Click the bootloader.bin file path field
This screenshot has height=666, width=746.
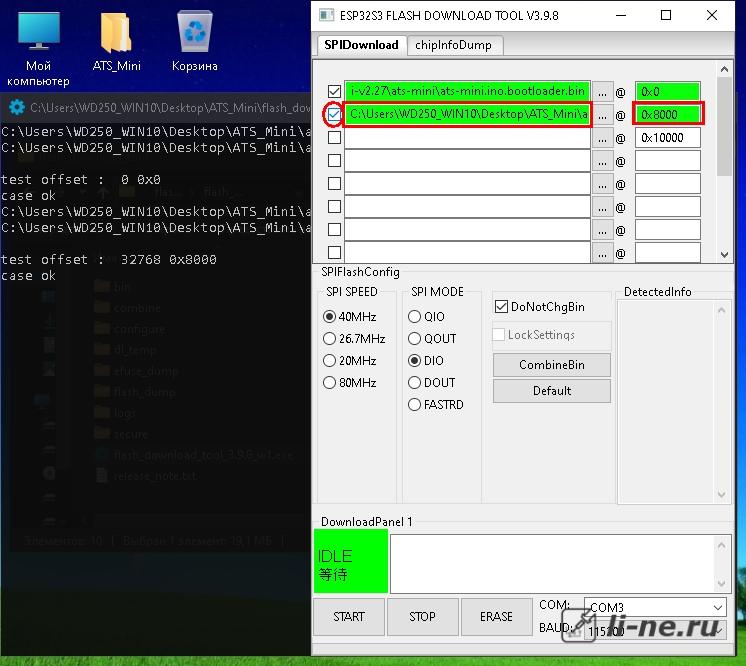467,91
